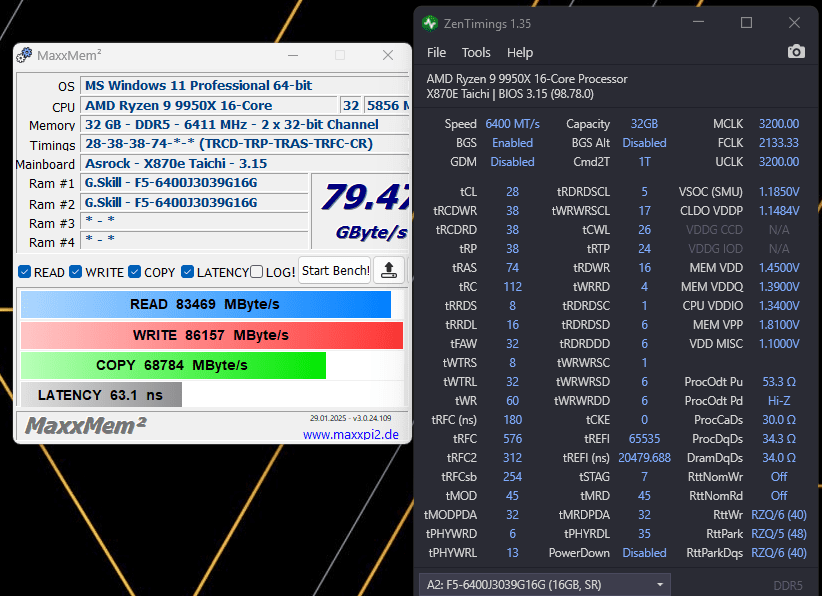Screen dimensions: 822x596
Task: Click the empty Ram #4 field
Action: pos(194,241)
